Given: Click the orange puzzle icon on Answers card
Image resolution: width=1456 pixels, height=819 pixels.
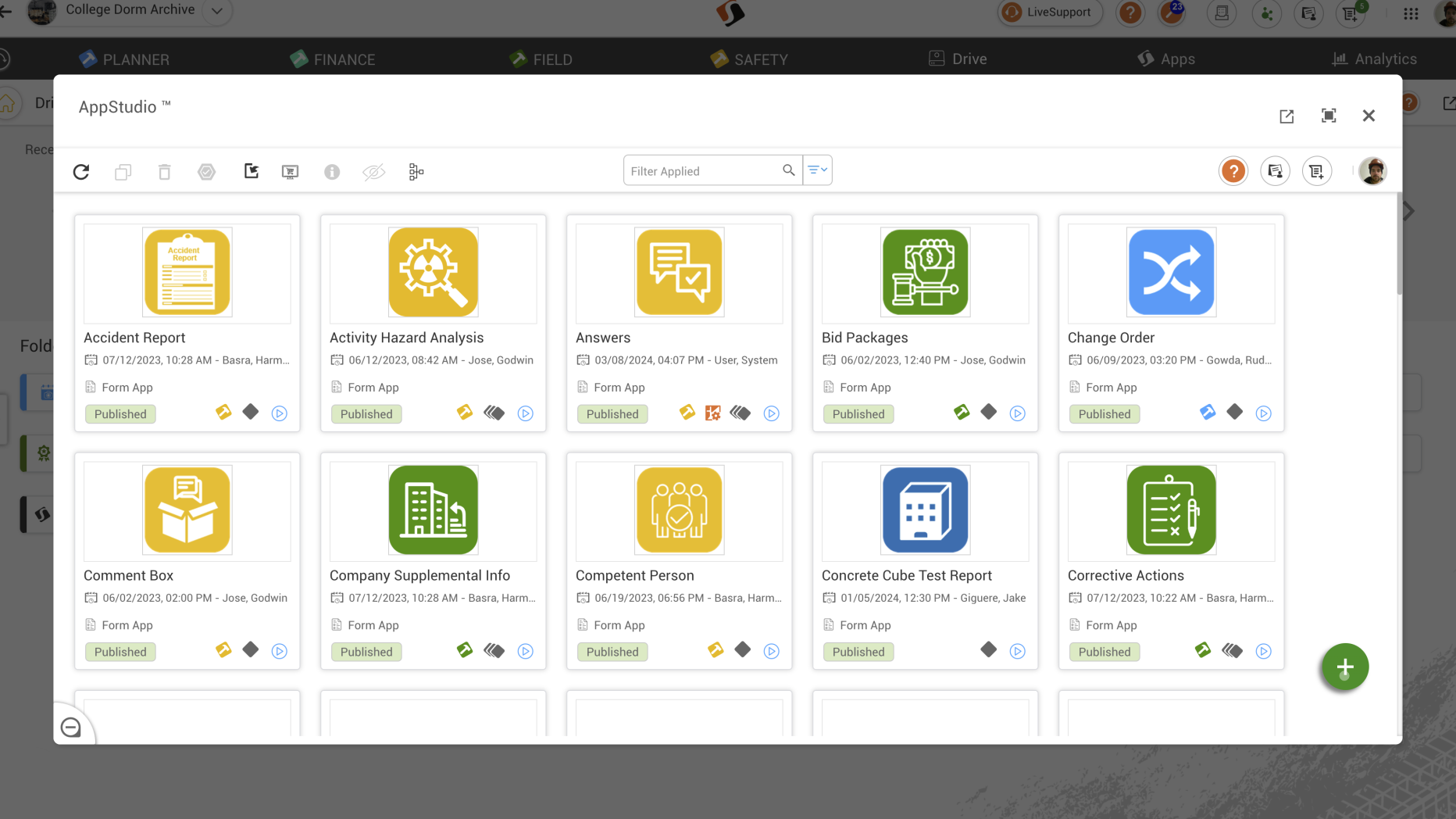Looking at the screenshot, I should click(713, 413).
